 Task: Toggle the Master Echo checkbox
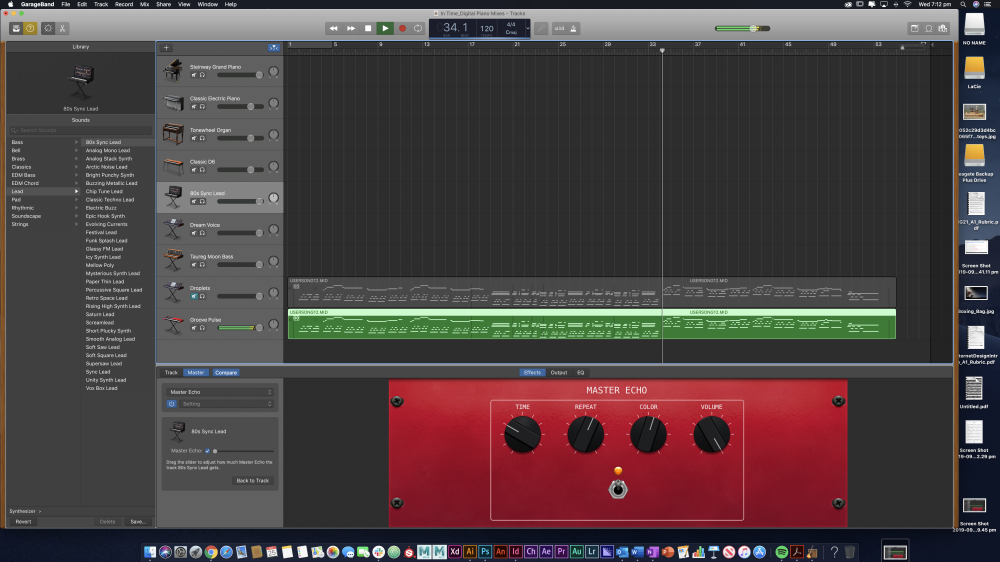(207, 451)
